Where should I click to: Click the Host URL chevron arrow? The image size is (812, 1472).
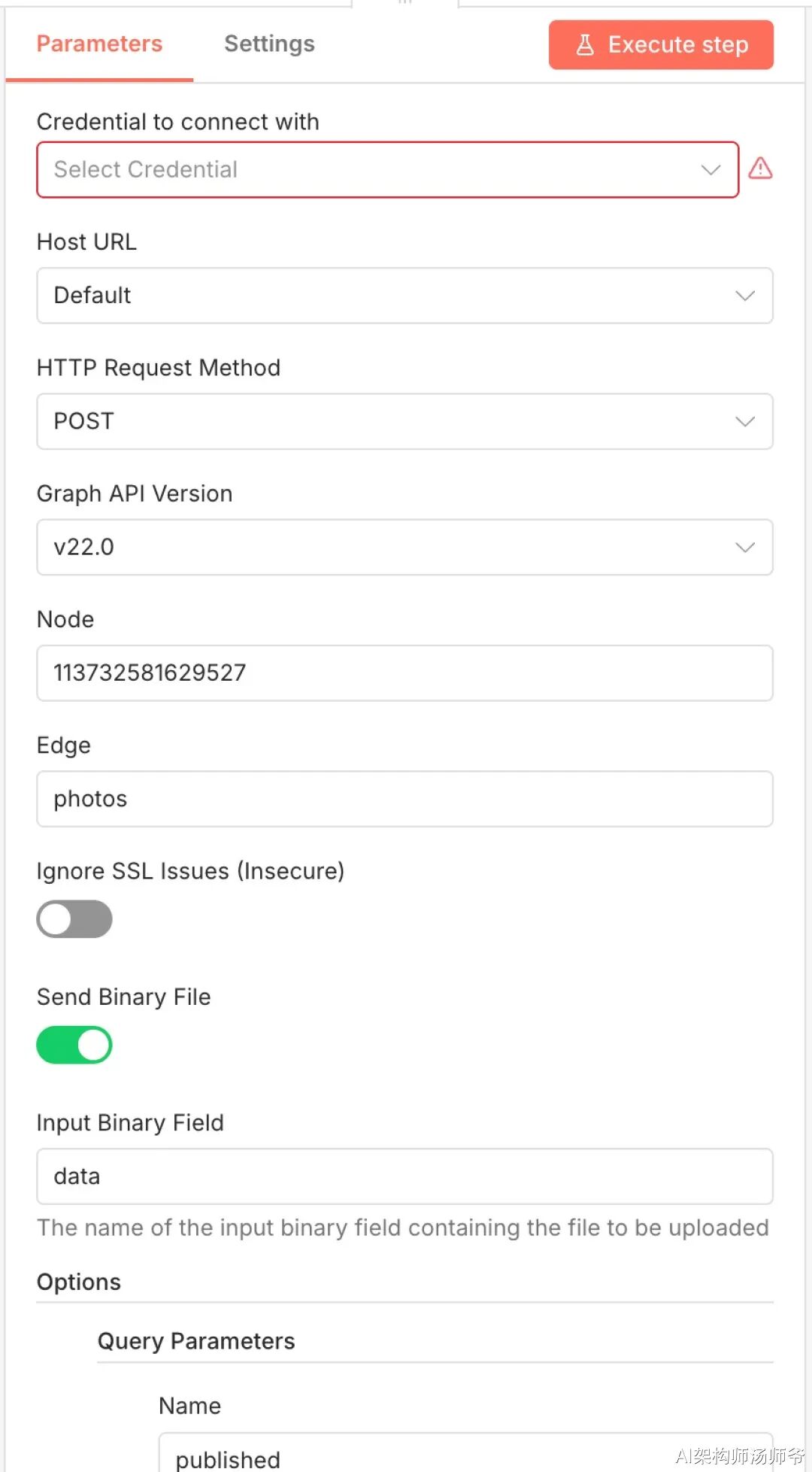(x=744, y=296)
